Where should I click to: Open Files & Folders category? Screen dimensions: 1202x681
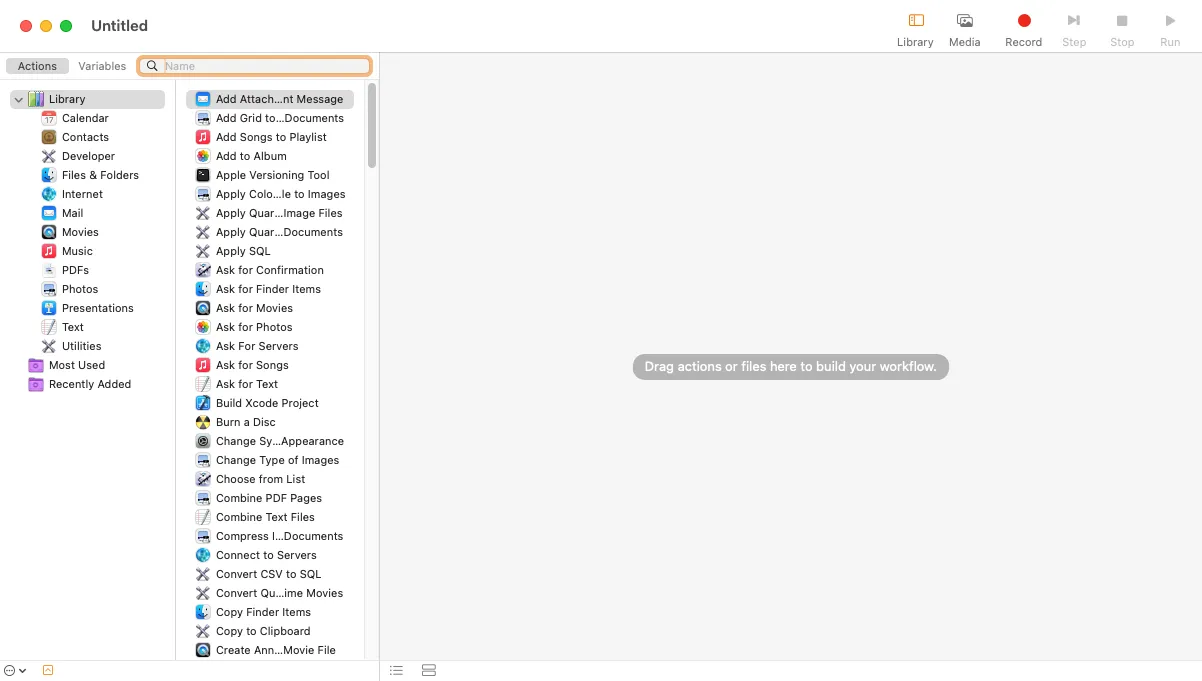(x=100, y=175)
